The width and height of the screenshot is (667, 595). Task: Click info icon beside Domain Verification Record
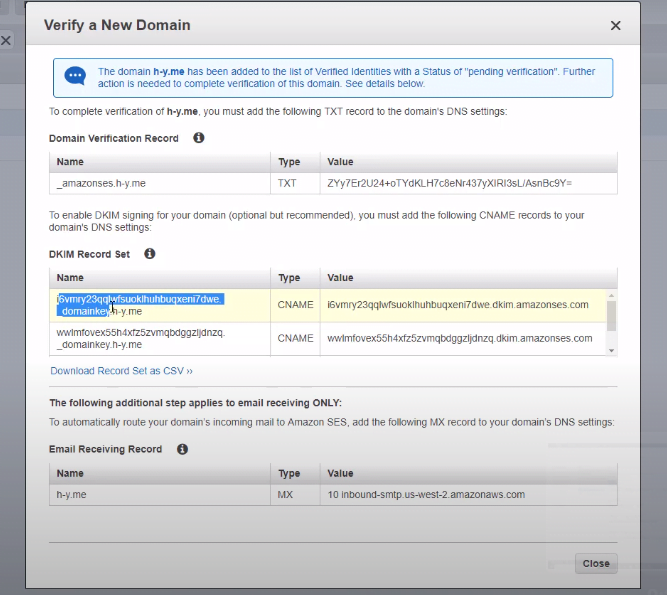coord(198,138)
